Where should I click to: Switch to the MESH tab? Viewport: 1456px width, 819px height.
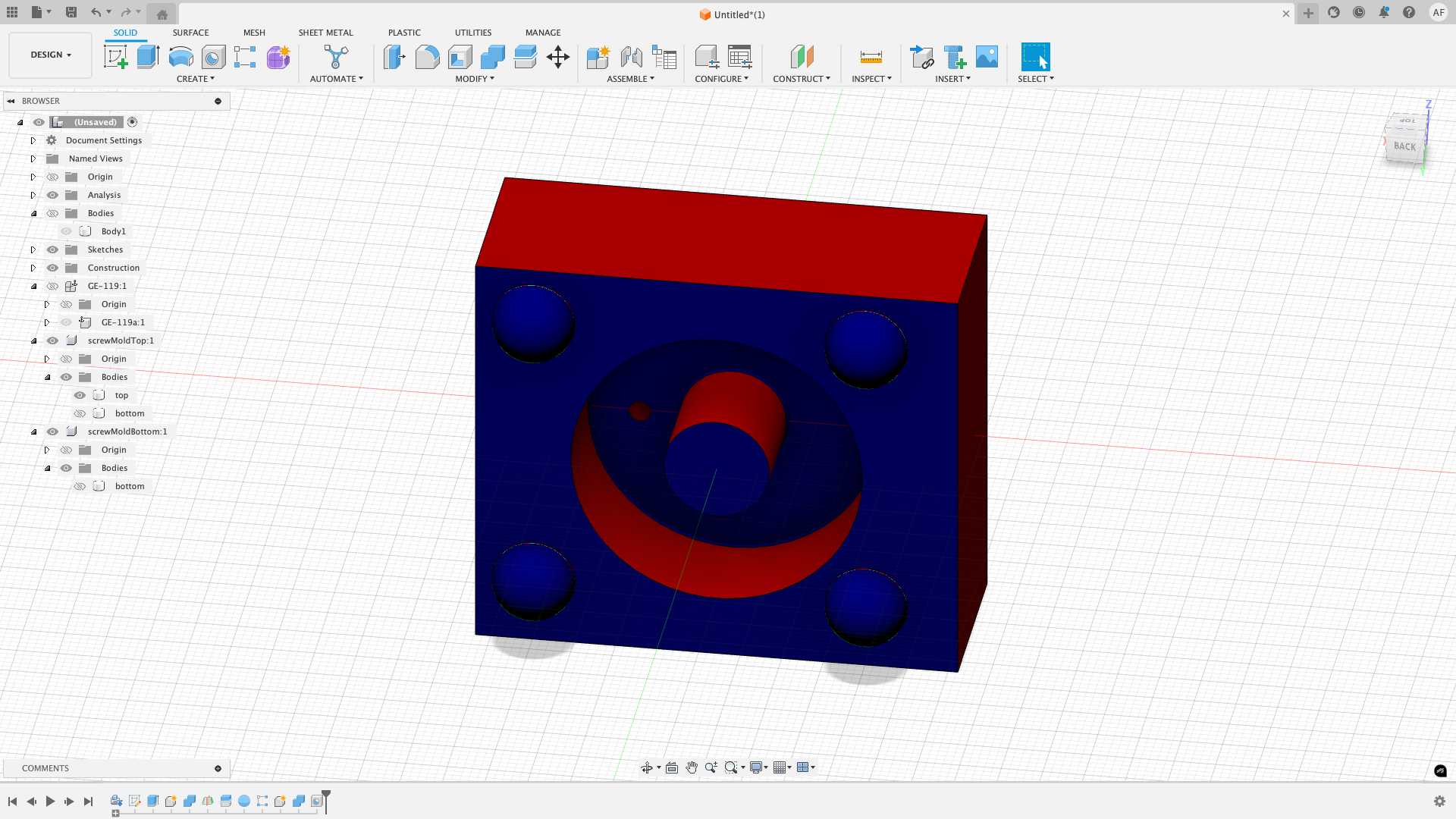[x=254, y=33]
